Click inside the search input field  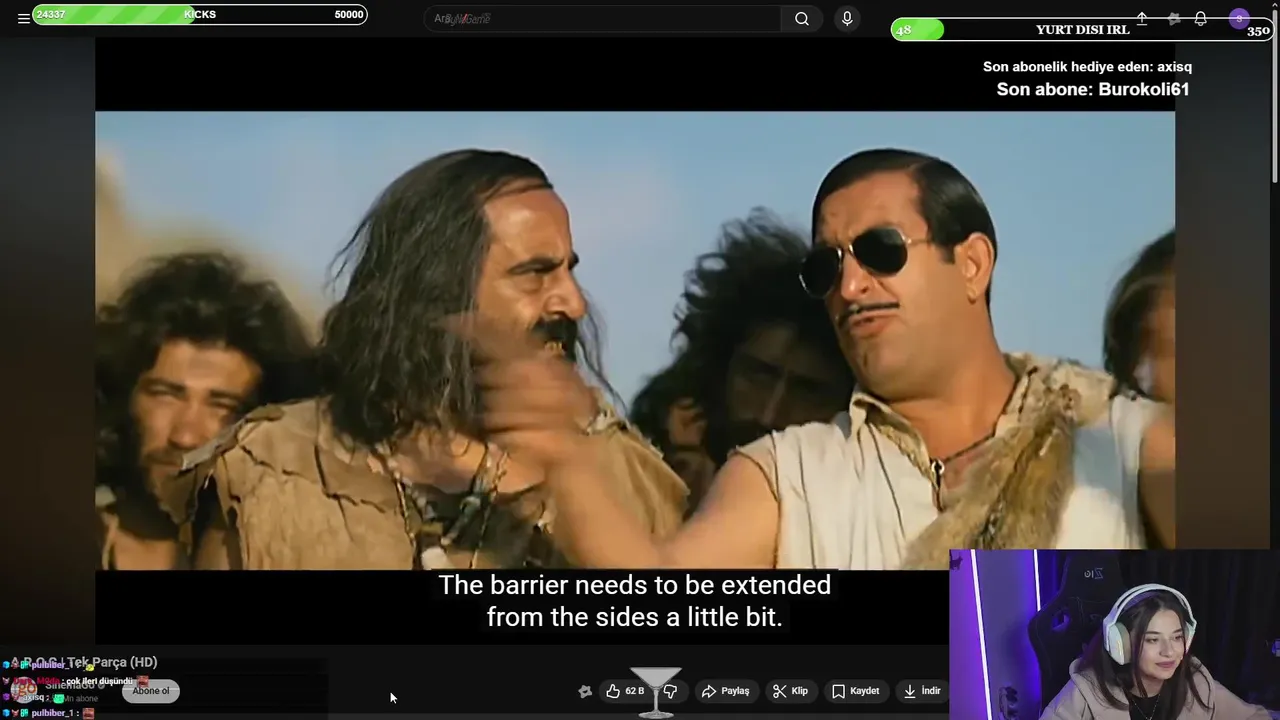603,18
